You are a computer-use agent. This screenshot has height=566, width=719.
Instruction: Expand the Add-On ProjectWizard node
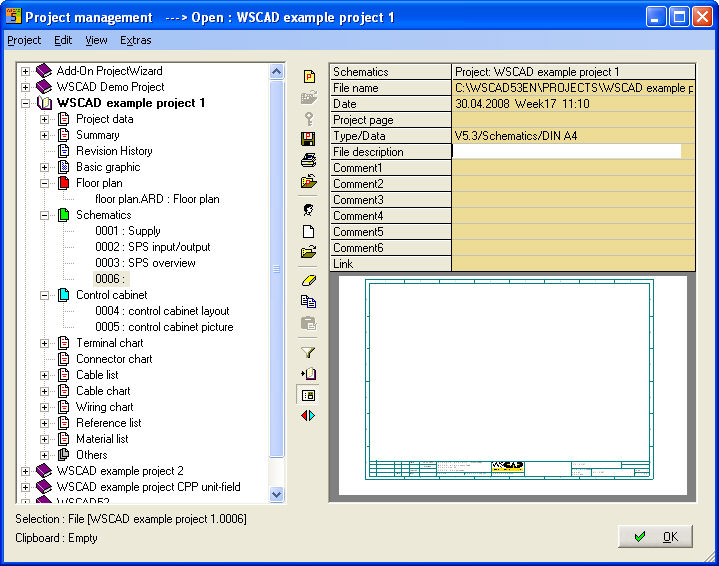pyautogui.click(x=26, y=72)
